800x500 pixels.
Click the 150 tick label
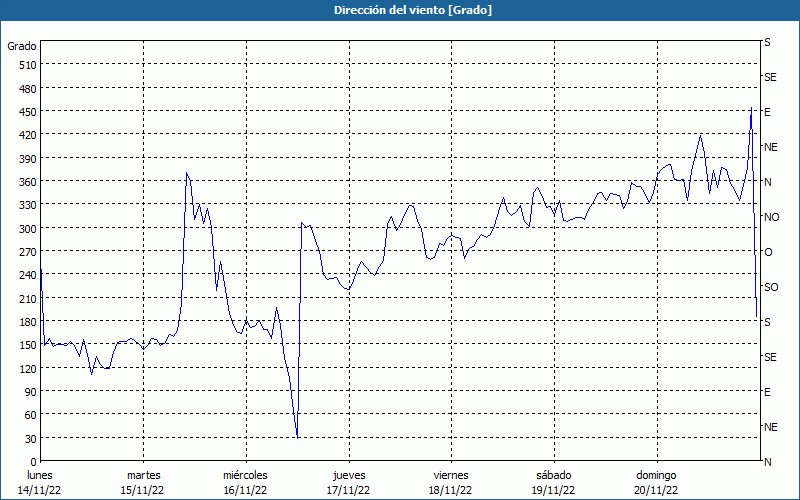click(28, 345)
